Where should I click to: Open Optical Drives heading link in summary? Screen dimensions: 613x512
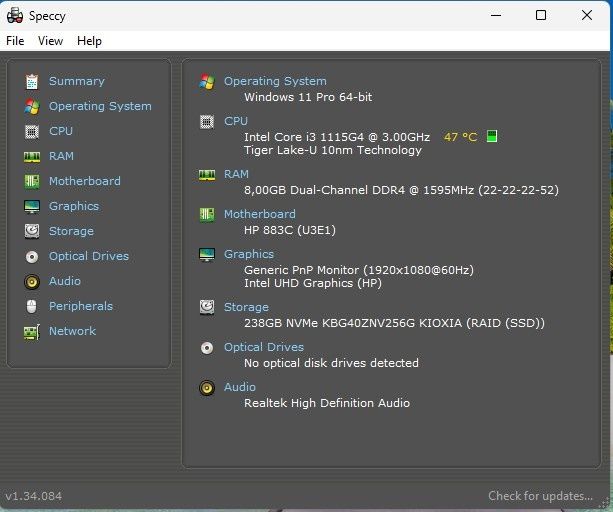pos(264,347)
